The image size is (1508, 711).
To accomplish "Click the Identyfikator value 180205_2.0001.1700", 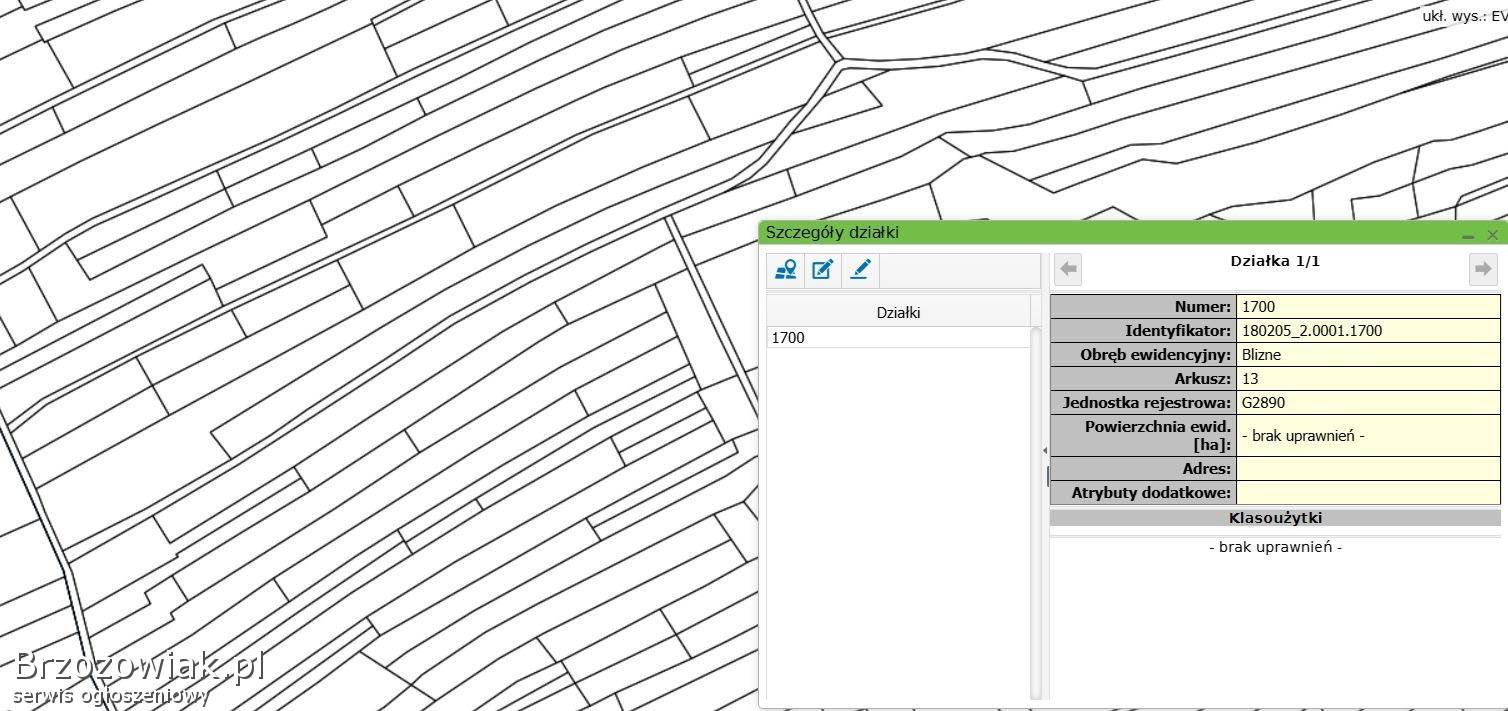I will (x=1367, y=331).
